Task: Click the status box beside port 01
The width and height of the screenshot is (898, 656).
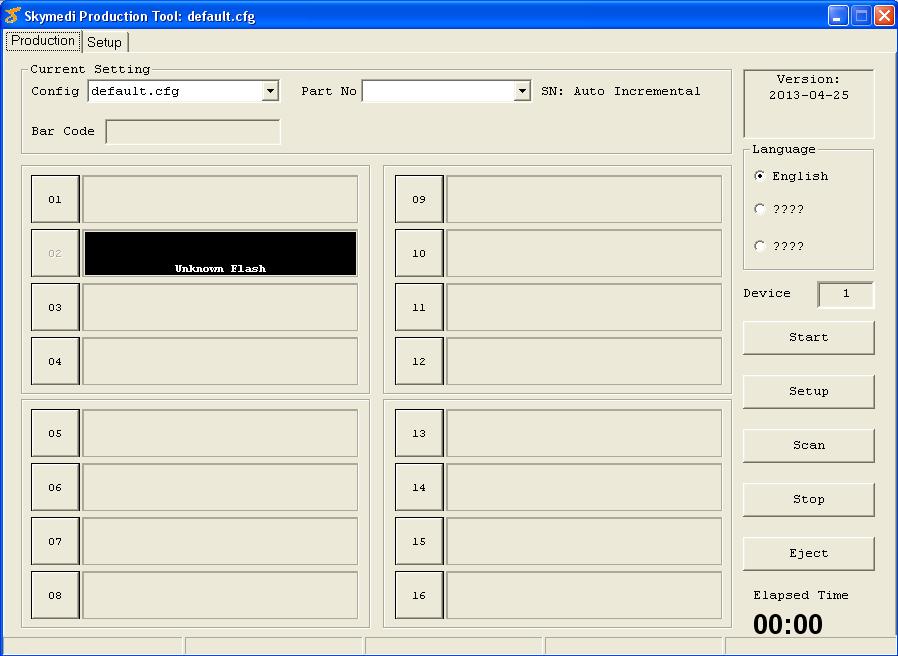Action: click(220, 199)
